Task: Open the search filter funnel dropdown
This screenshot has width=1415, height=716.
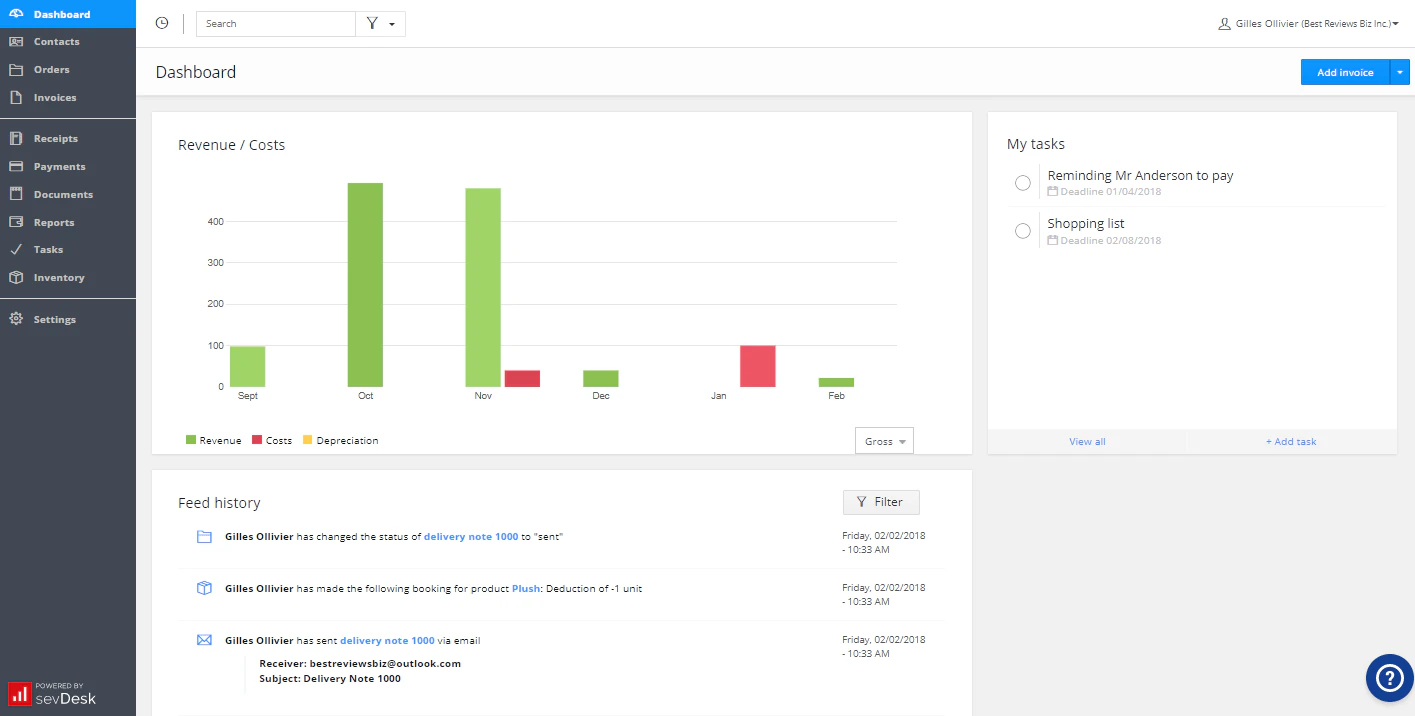Action: click(380, 23)
